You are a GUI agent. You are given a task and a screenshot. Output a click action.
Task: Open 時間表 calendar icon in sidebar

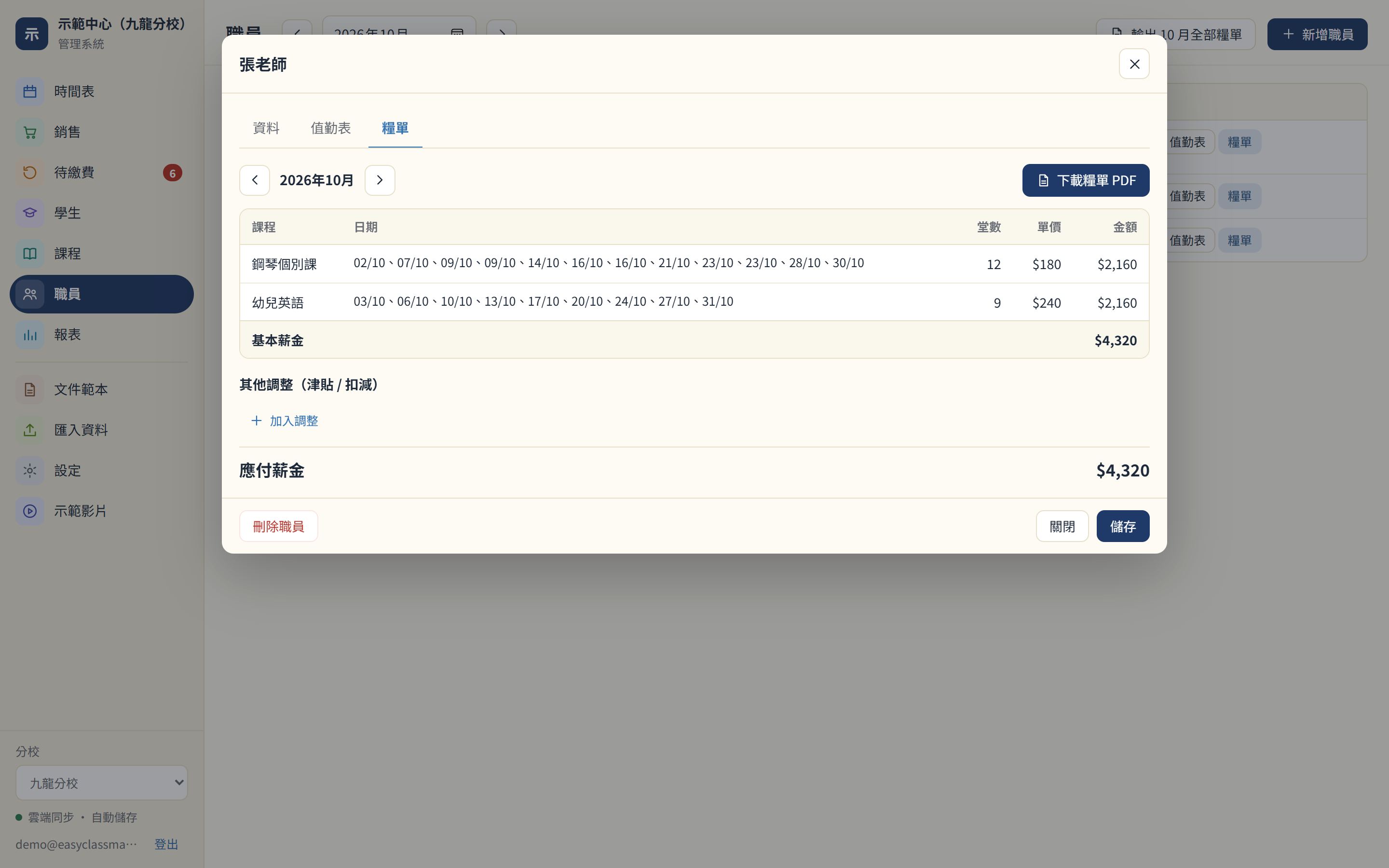pyautogui.click(x=30, y=92)
